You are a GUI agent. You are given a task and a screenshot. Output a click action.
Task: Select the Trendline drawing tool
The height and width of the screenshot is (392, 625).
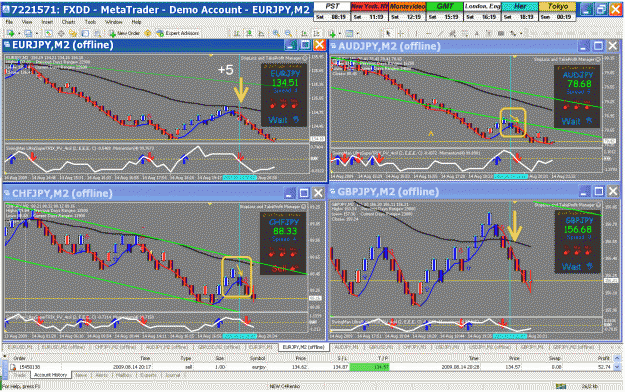(x=440, y=33)
